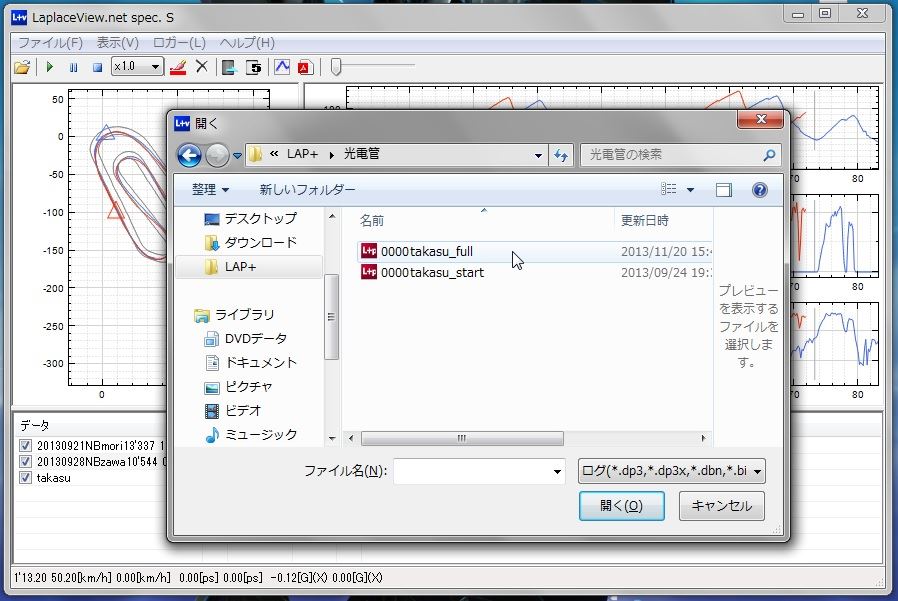Viewport: 898px width, 601px height.
Task: Open the x1.0 playback speed dropdown
Action: click(x=137, y=66)
